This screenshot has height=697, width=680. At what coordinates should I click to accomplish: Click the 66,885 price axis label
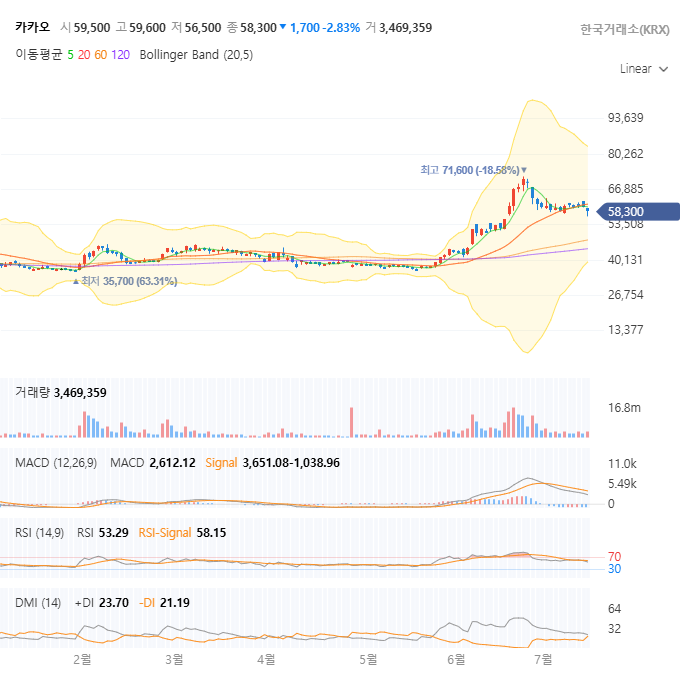[625, 189]
